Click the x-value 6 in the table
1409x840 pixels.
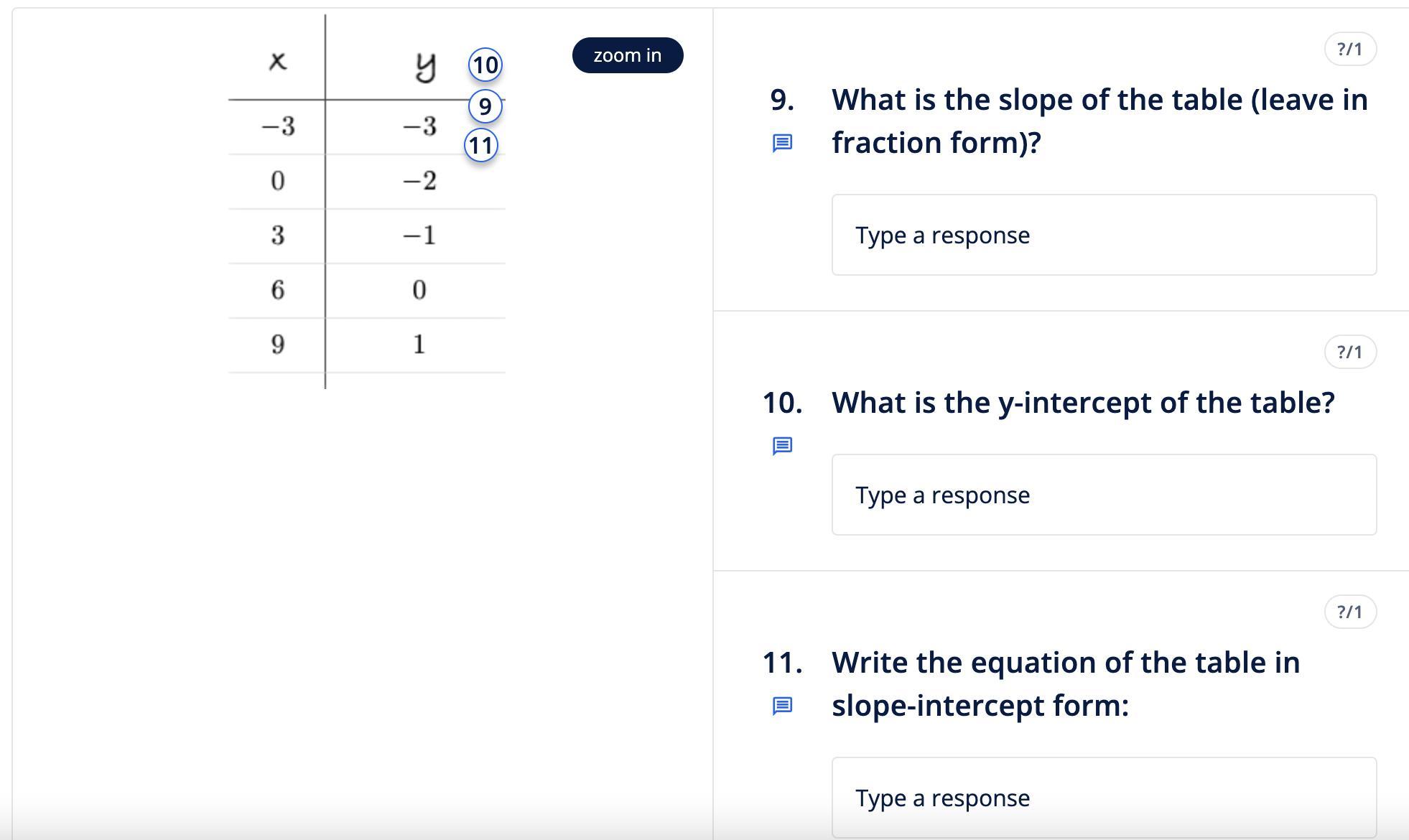[x=278, y=290]
